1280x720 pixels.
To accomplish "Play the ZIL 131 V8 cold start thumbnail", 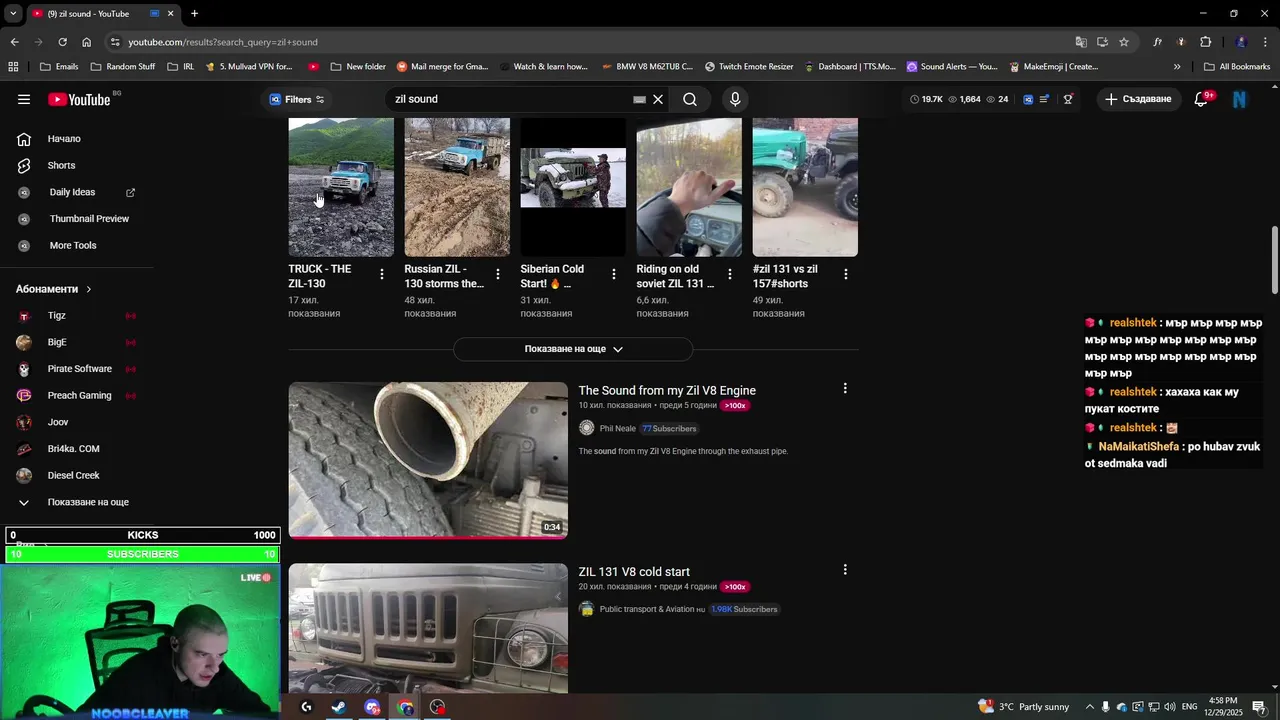I will tap(428, 628).
